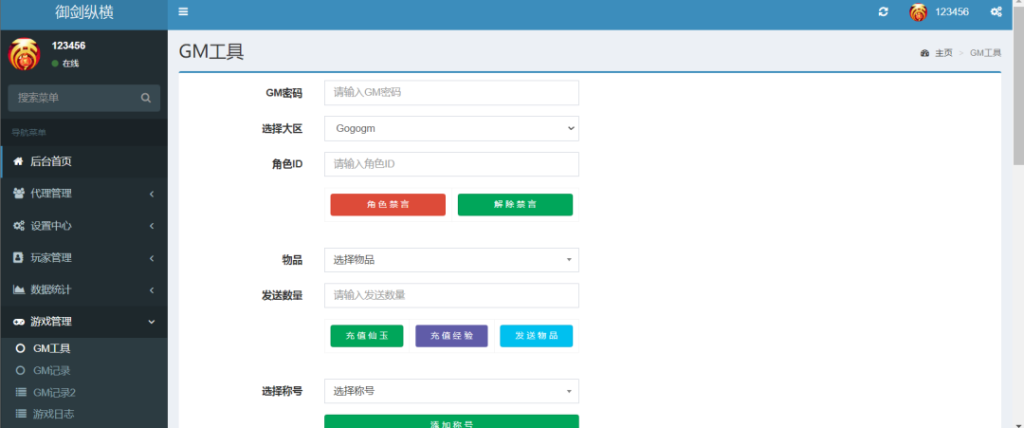This screenshot has height=428, width=1024.
Task: Click the dashboard icon in breadcrumb 主页
Action: click(925, 53)
